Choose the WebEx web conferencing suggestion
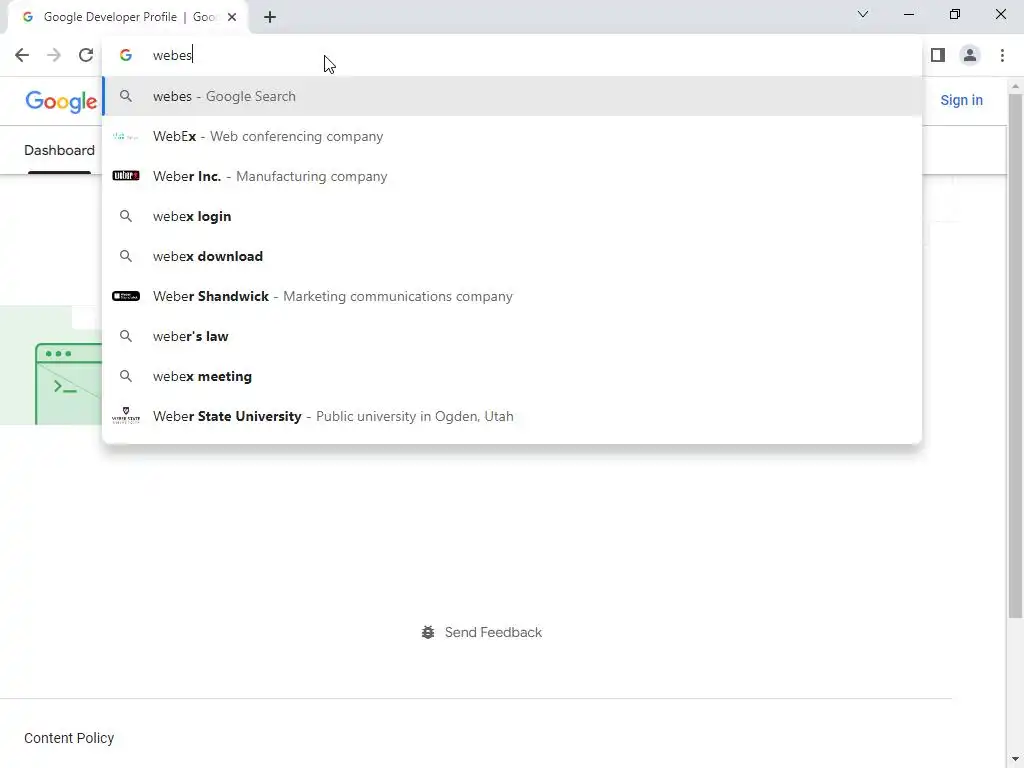The image size is (1024, 768). [512, 136]
